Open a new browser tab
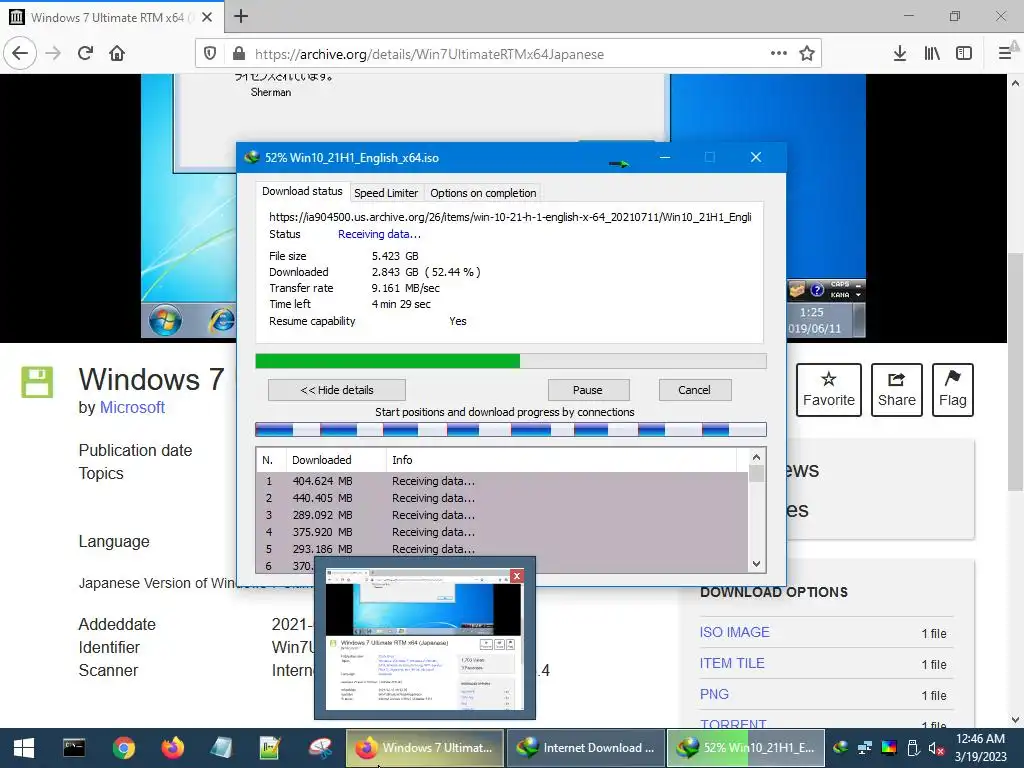Viewport: 1024px width, 768px height. click(x=241, y=16)
